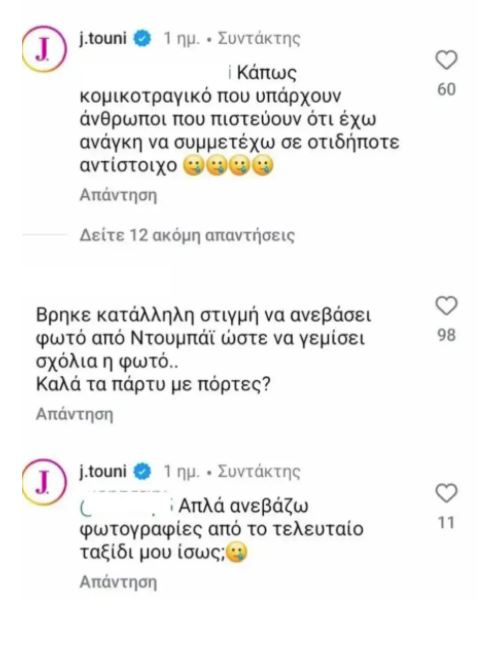
Task: Click the verified badge on the bottom j.touni reply
Action: (142, 471)
